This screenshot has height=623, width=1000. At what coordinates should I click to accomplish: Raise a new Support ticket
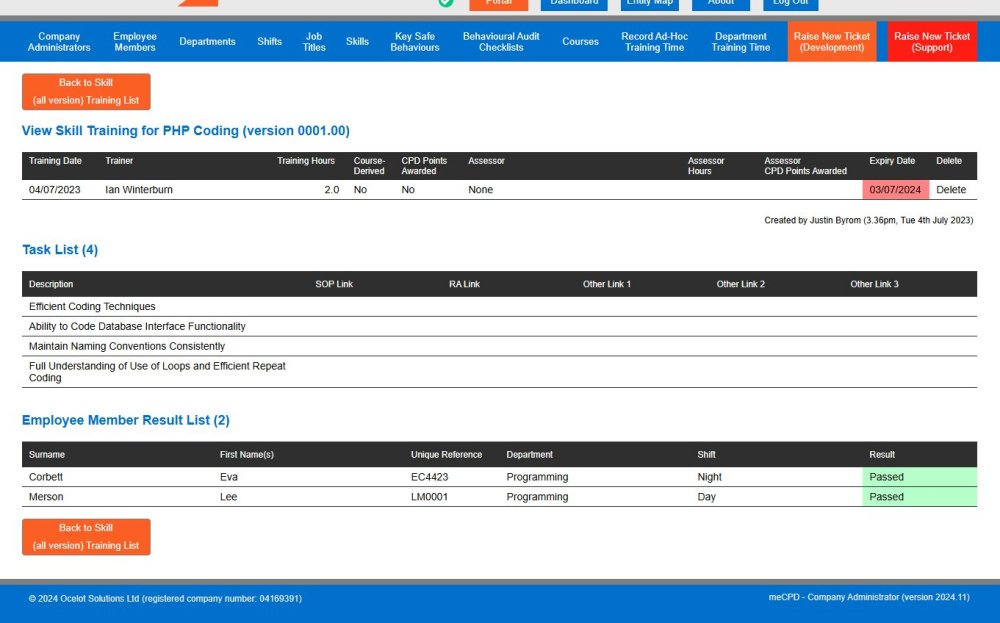(932, 42)
